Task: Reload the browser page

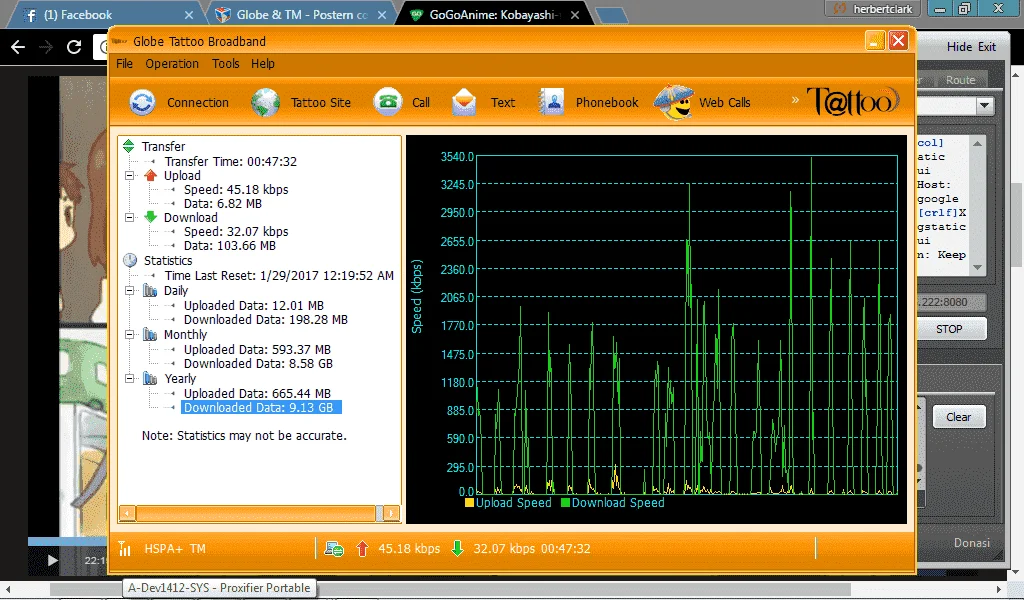Action: [74, 46]
